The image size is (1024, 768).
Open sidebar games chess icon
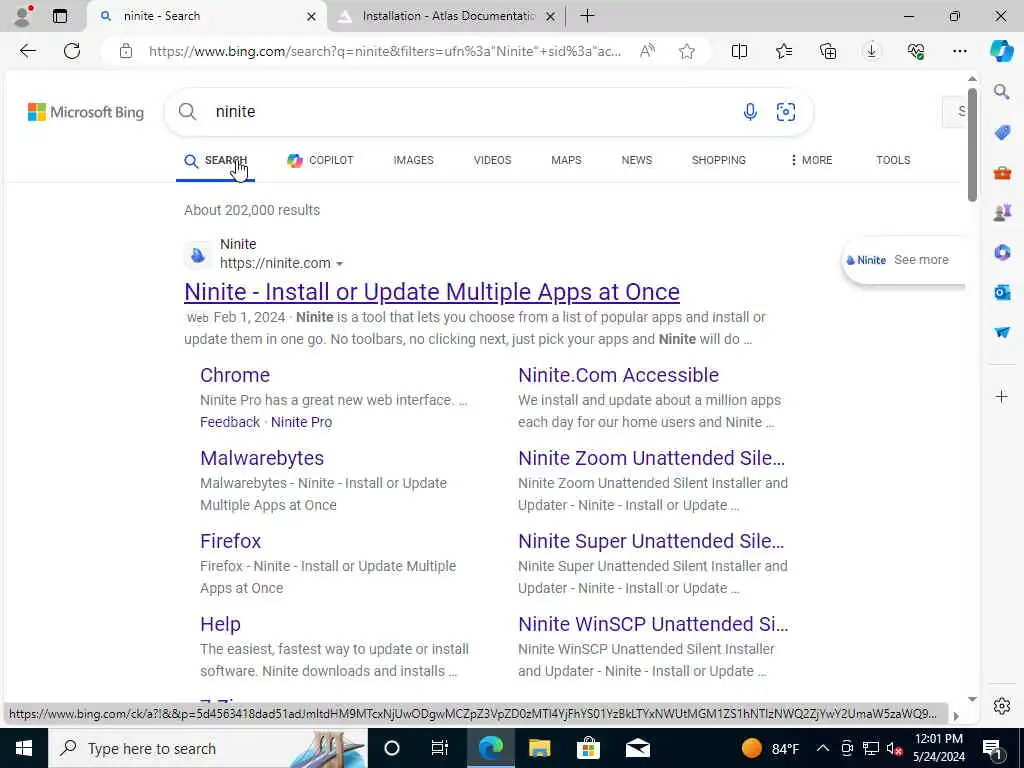pos(1002,213)
